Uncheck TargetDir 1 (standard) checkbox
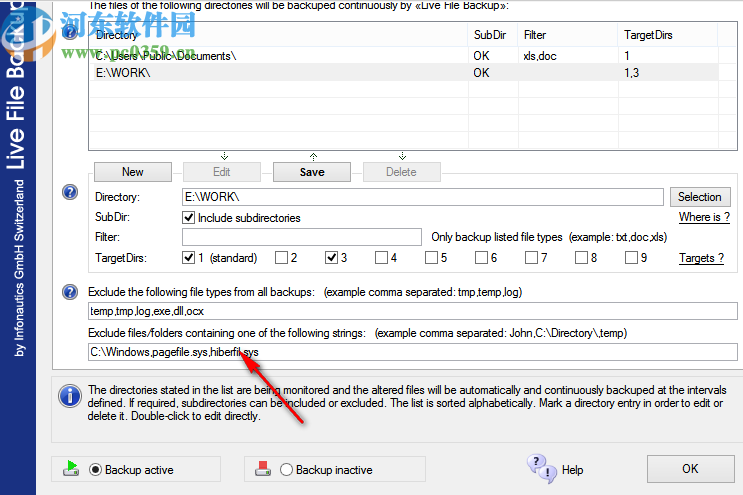Image resolution: width=743 pixels, height=495 pixels. click(189, 257)
